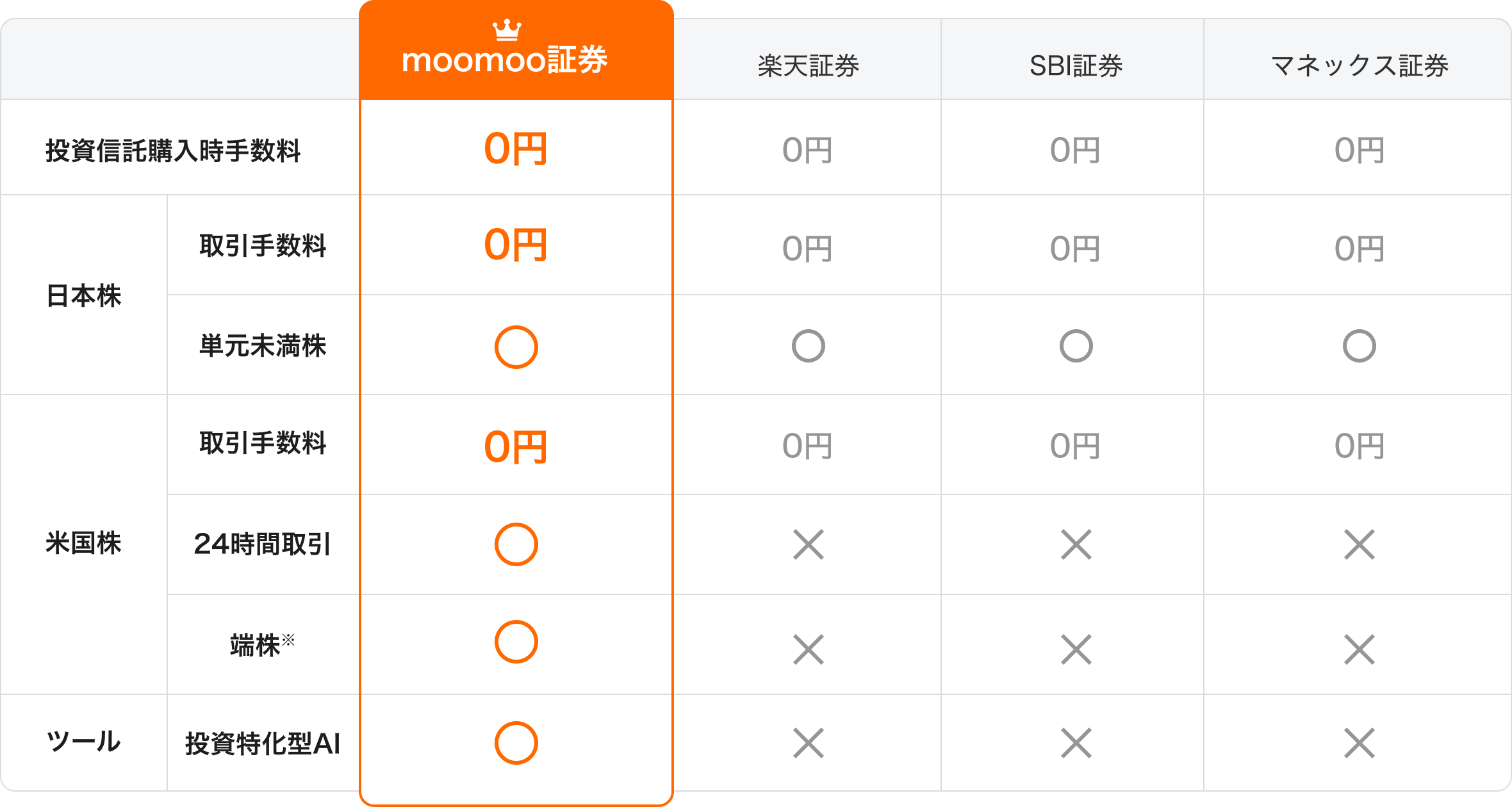Screen dimensions: 1512x807
Task: Click moomoo's orange circle in 端株 row
Action: pos(516,642)
